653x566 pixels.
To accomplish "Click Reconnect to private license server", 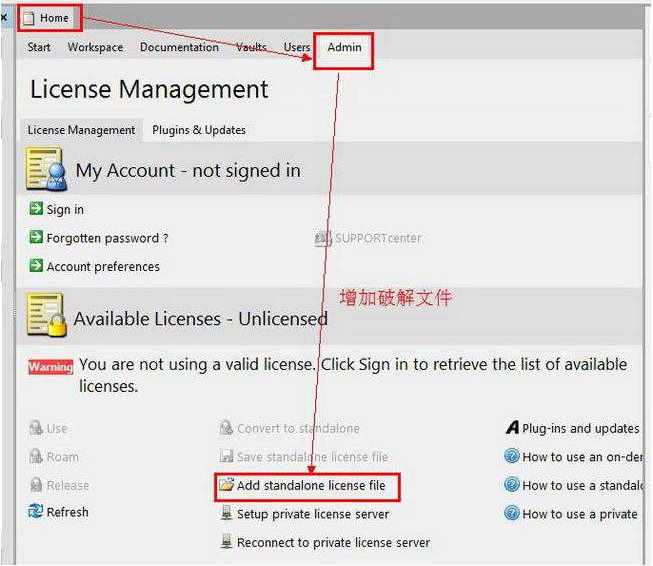I will coord(333,542).
